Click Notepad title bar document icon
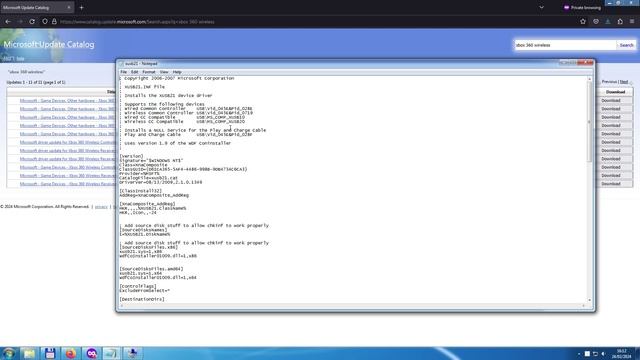This screenshot has height=360, width=640. [x=121, y=64]
